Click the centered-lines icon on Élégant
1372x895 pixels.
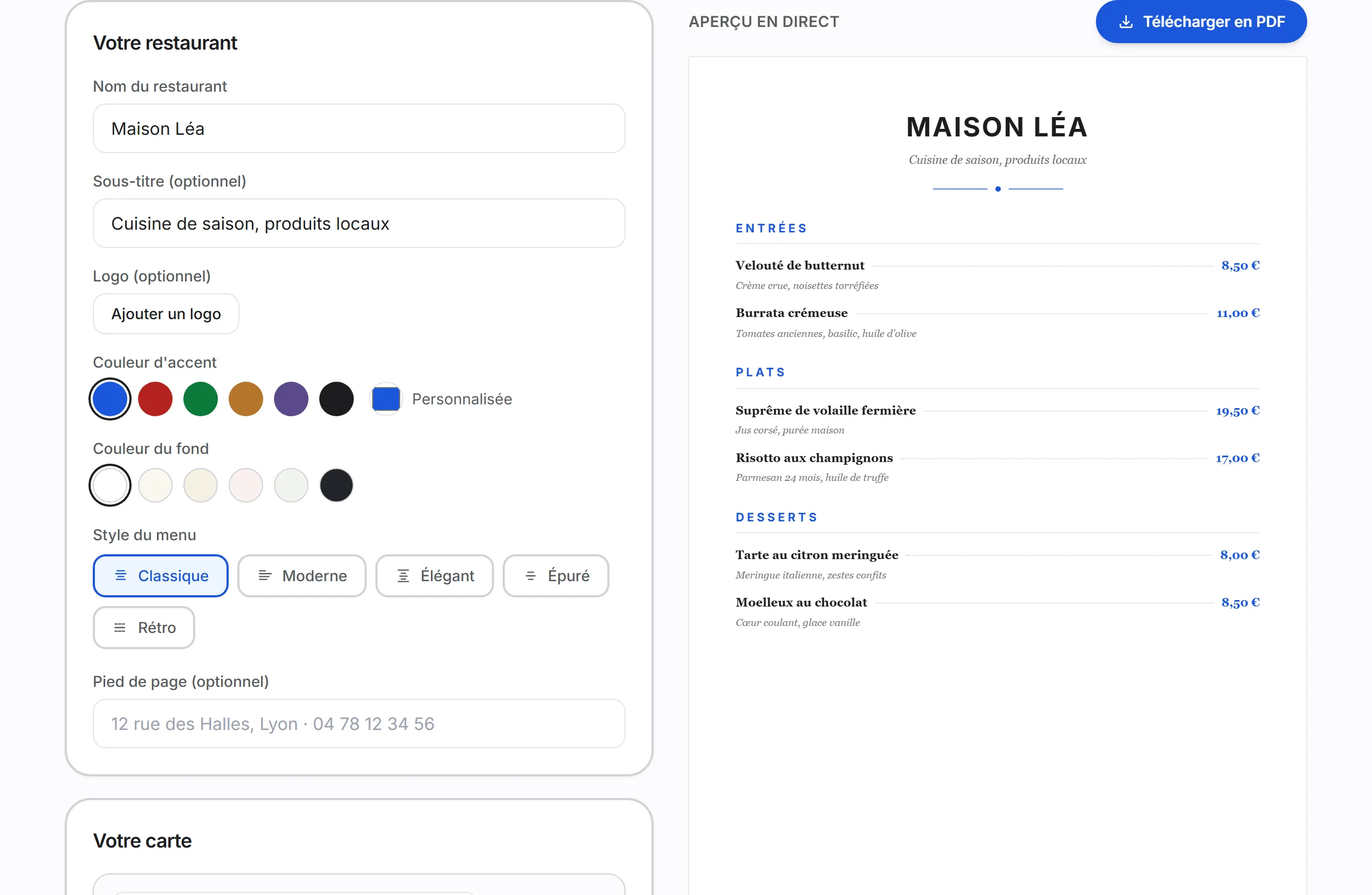pyautogui.click(x=403, y=575)
